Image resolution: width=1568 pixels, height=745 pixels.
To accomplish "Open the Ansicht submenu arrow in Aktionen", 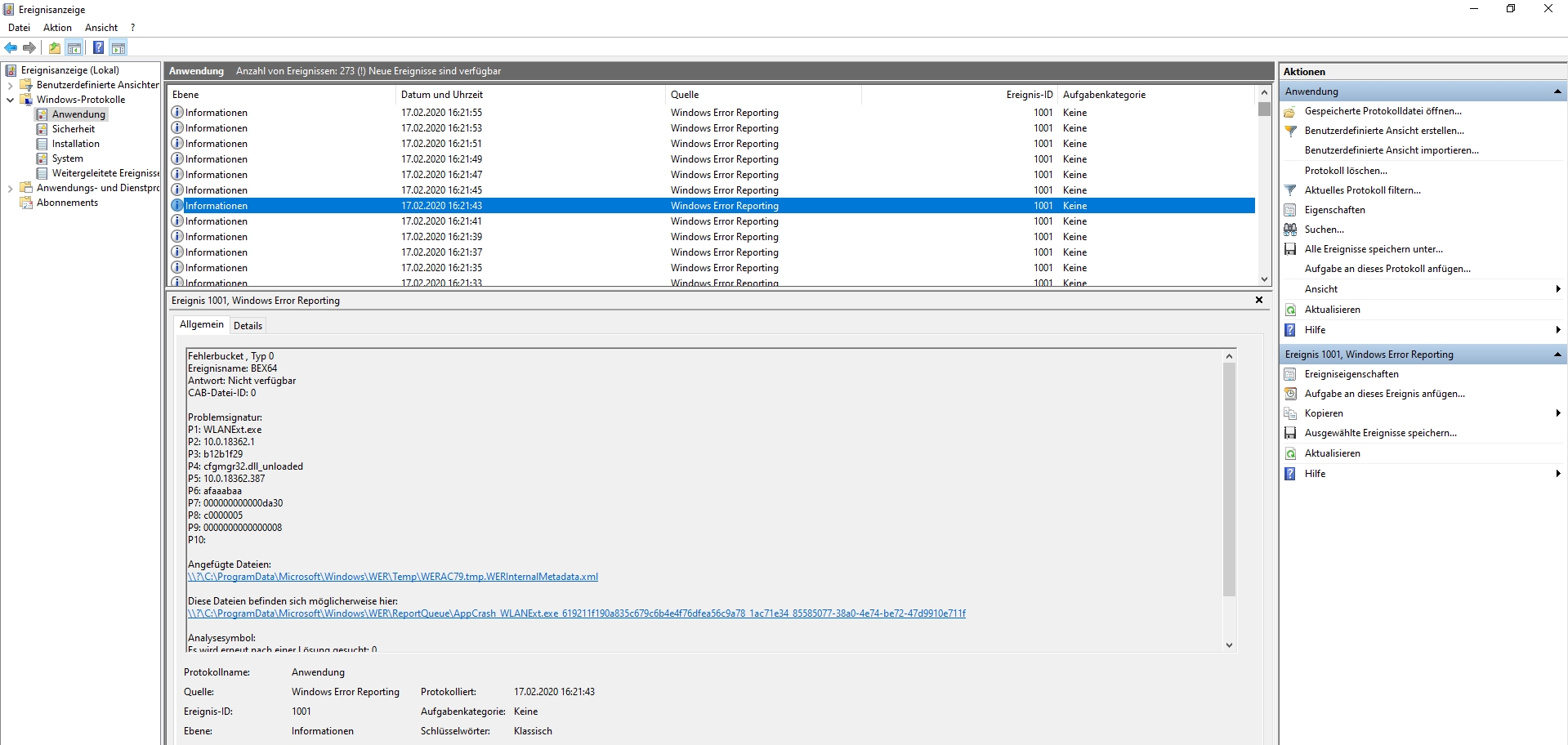I will (x=1558, y=289).
